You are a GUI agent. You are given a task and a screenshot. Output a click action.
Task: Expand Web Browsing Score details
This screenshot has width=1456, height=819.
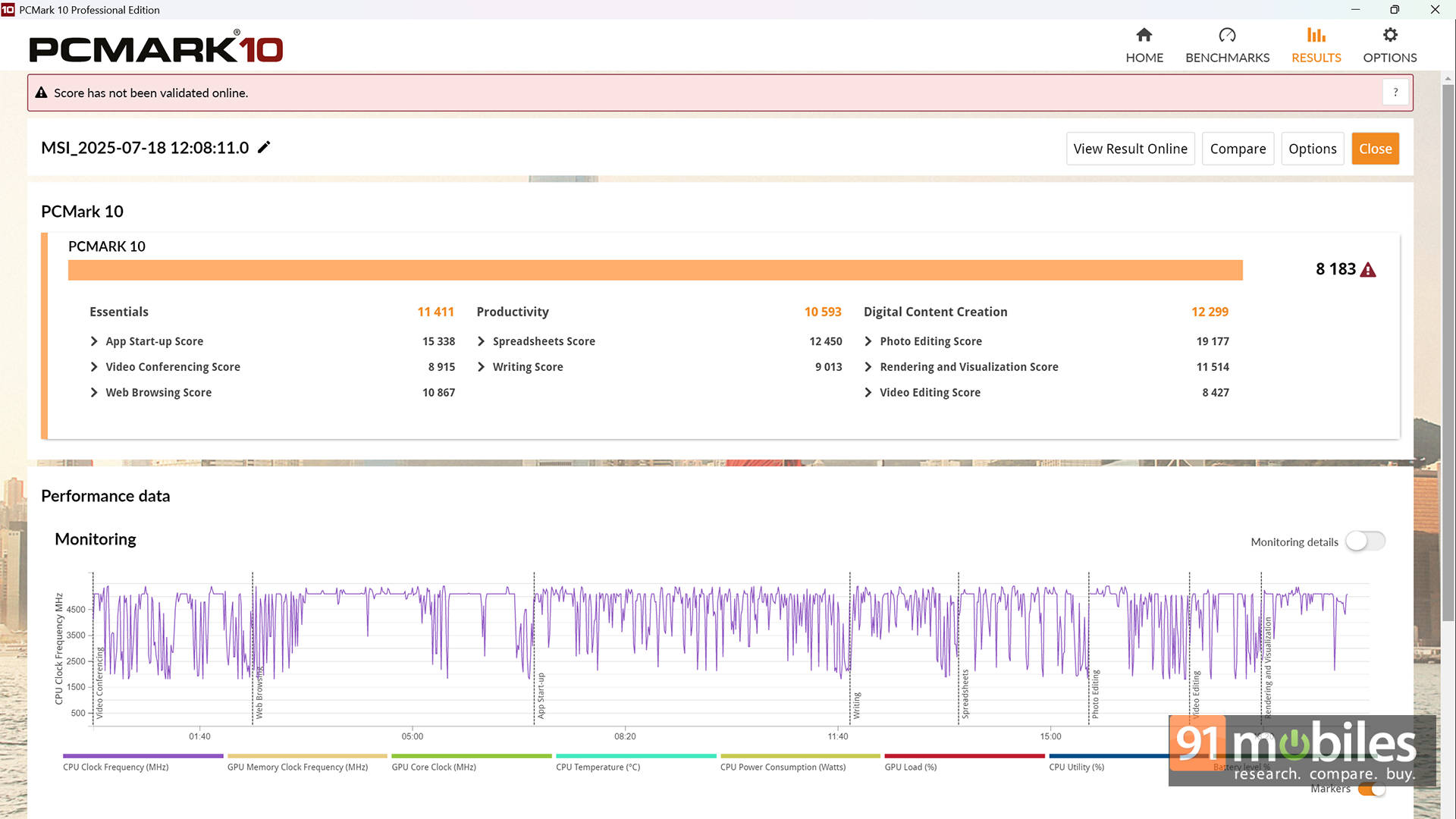click(x=94, y=393)
